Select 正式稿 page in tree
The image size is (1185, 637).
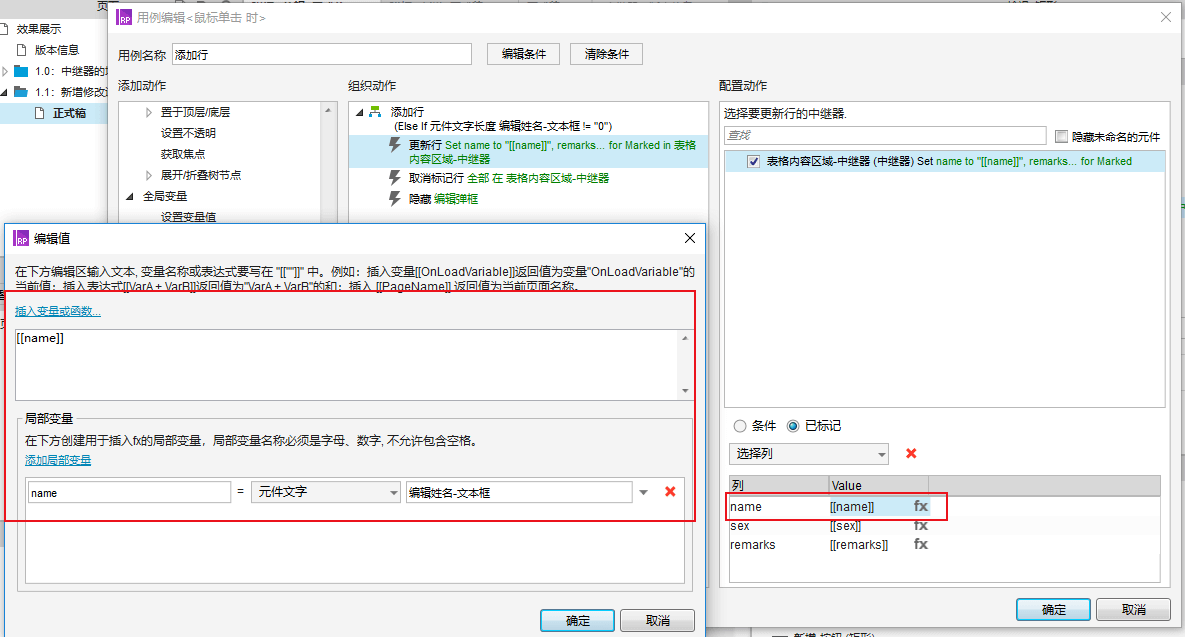click(70, 113)
